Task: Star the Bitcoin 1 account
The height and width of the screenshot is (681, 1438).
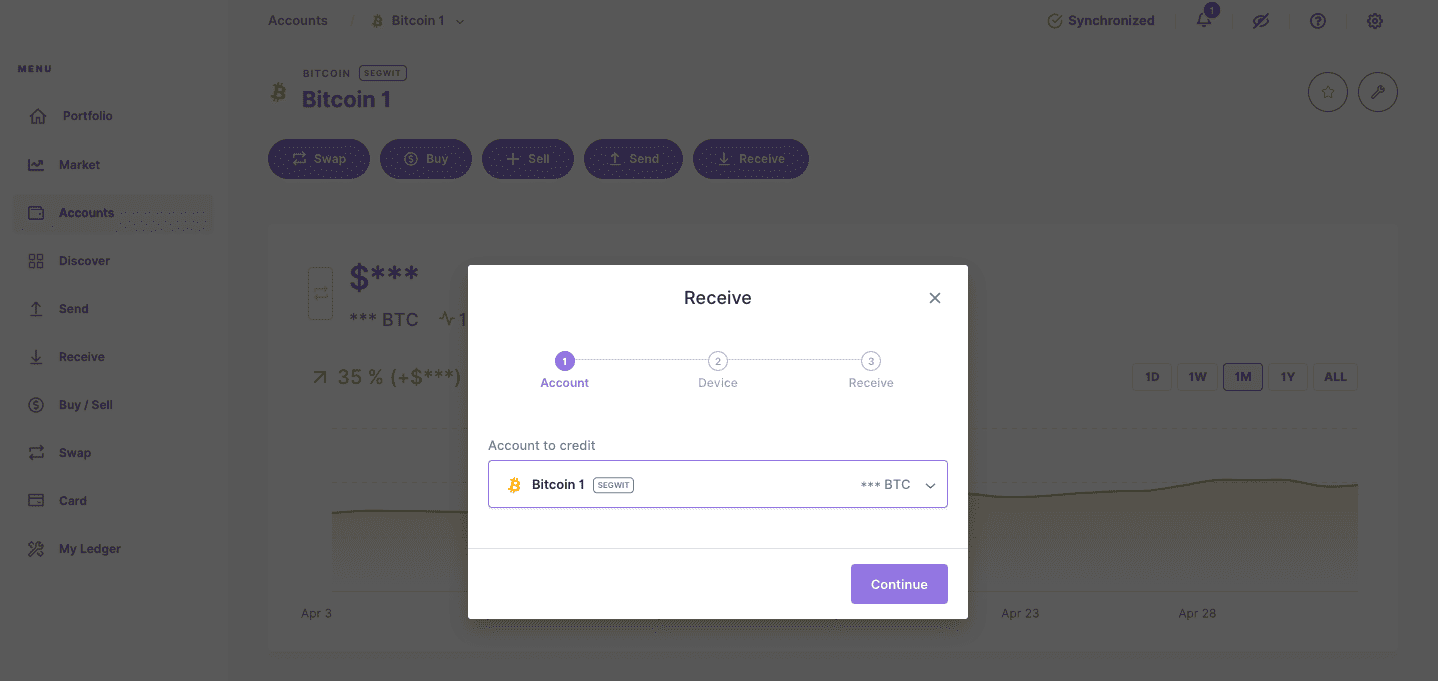Action: 1328,92
